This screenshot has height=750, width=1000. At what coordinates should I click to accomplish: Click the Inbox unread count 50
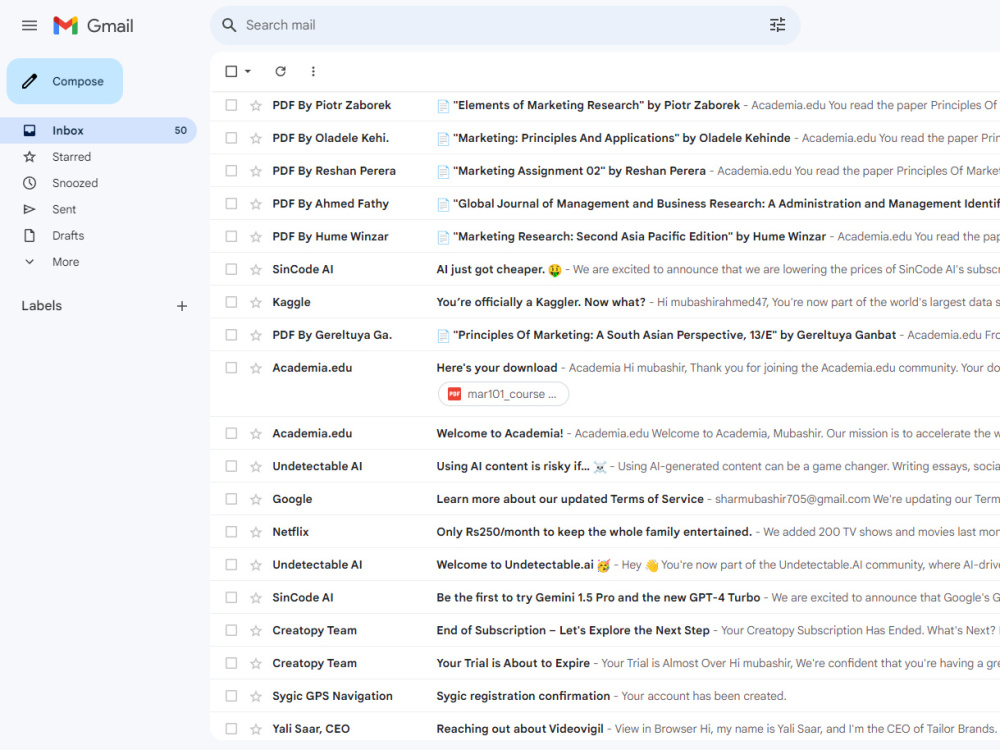(180, 130)
